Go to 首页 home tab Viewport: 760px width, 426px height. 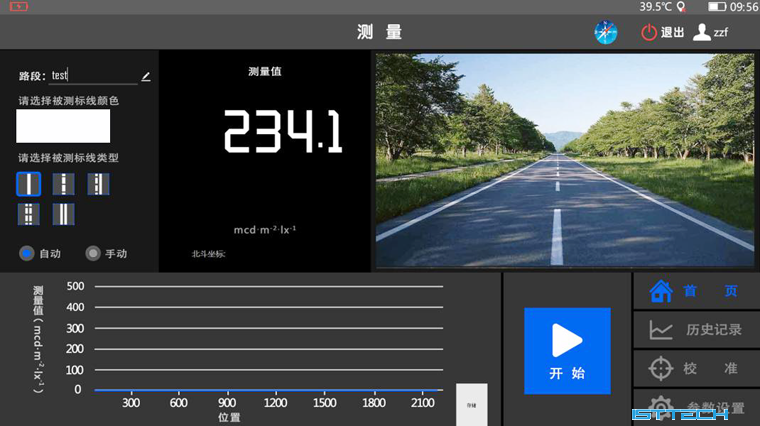[696, 291]
